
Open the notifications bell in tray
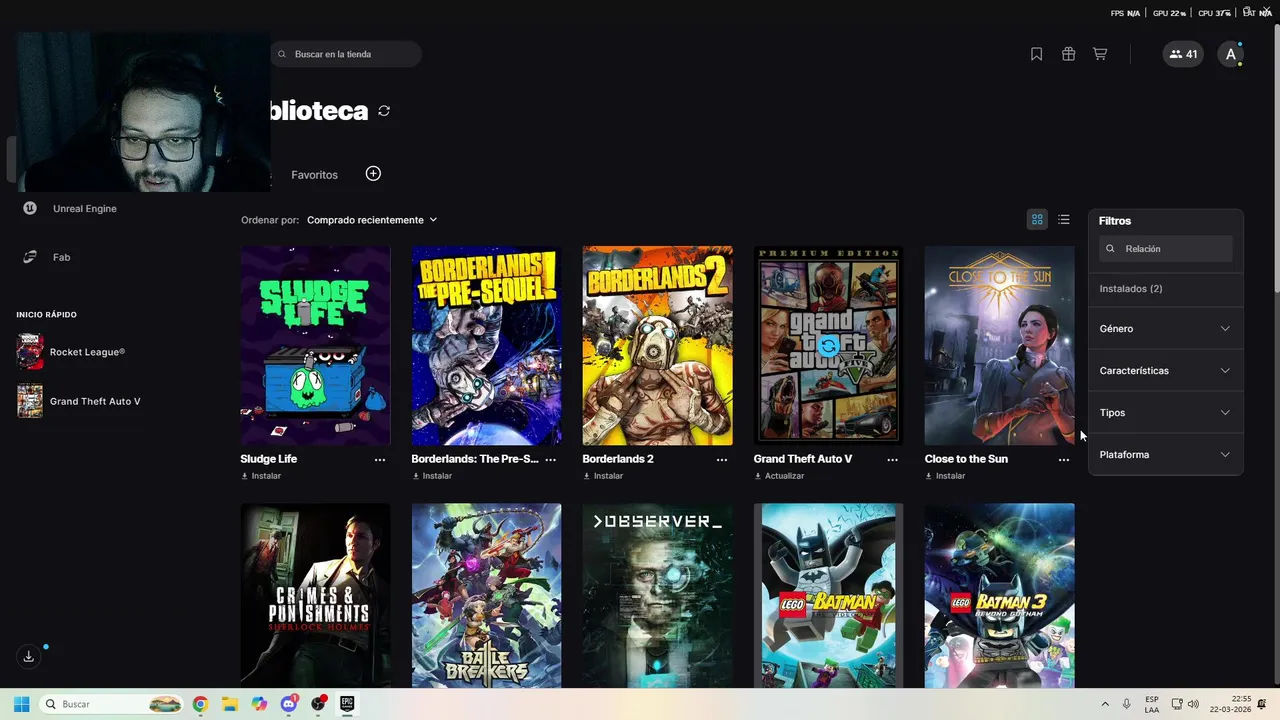[x=1262, y=704]
